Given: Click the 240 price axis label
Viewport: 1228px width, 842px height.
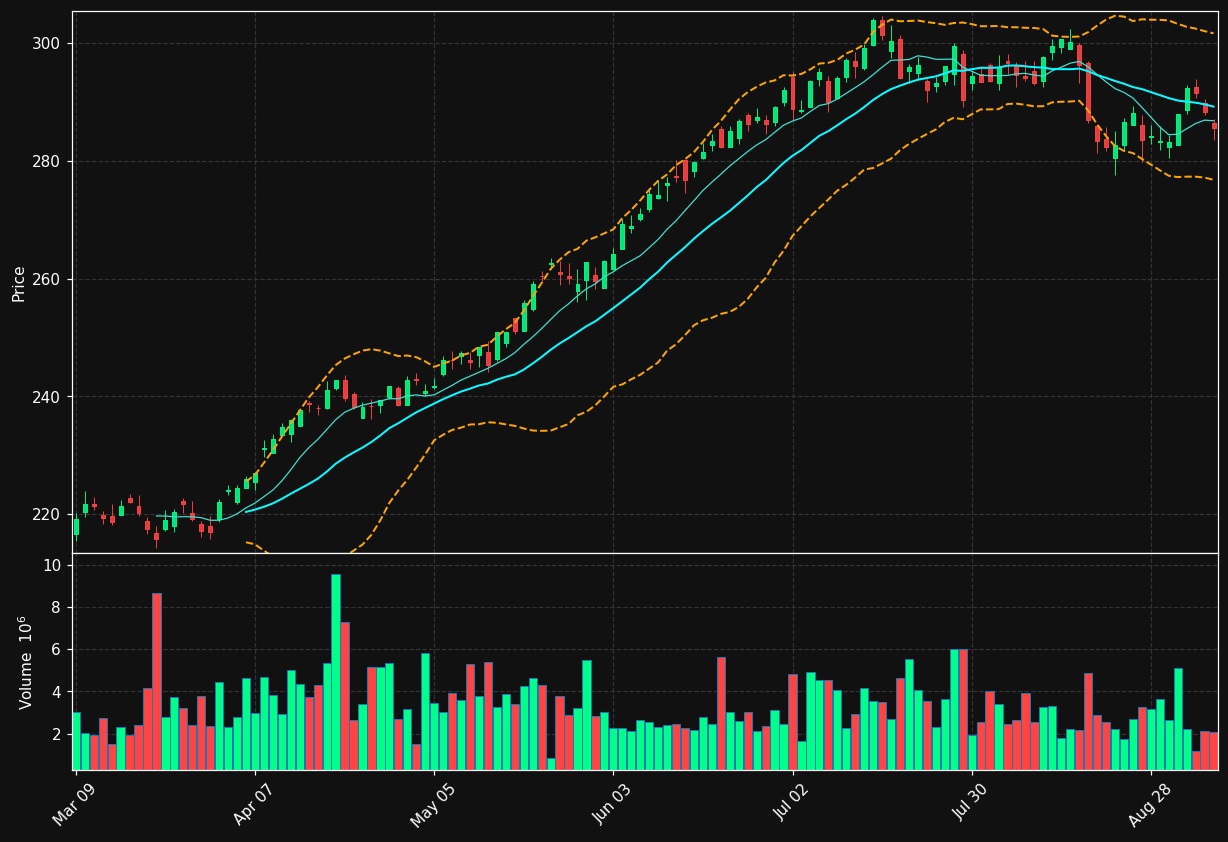Looking at the screenshot, I should [47, 397].
